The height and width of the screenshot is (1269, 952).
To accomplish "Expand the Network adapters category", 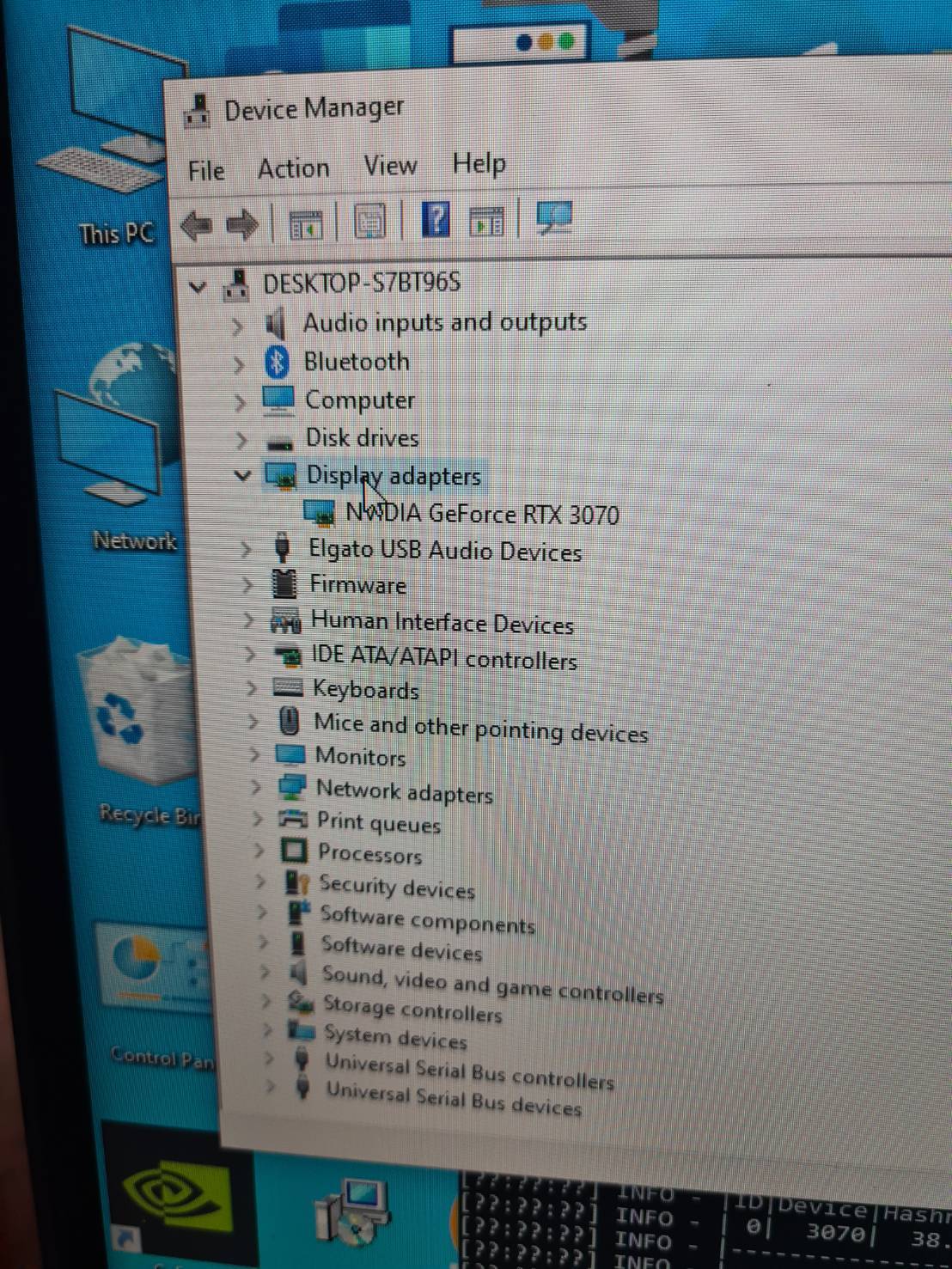I will pyautogui.click(x=256, y=787).
